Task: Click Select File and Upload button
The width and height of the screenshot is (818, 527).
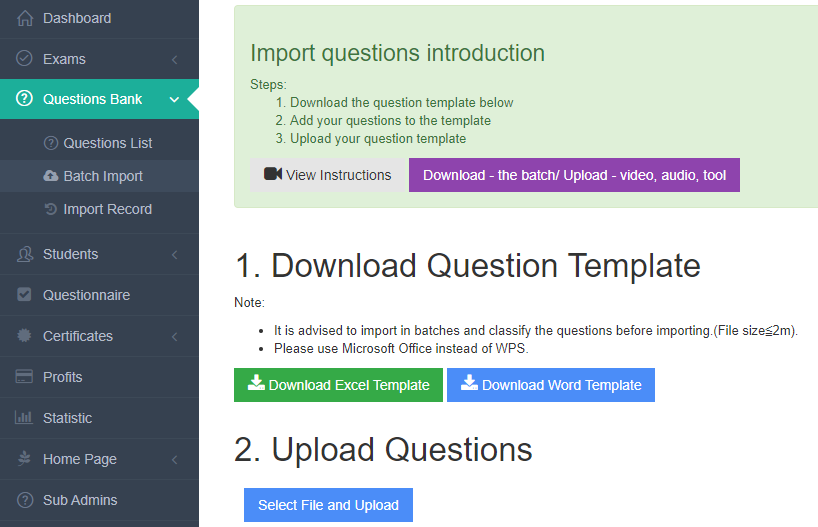Action: coord(328,505)
